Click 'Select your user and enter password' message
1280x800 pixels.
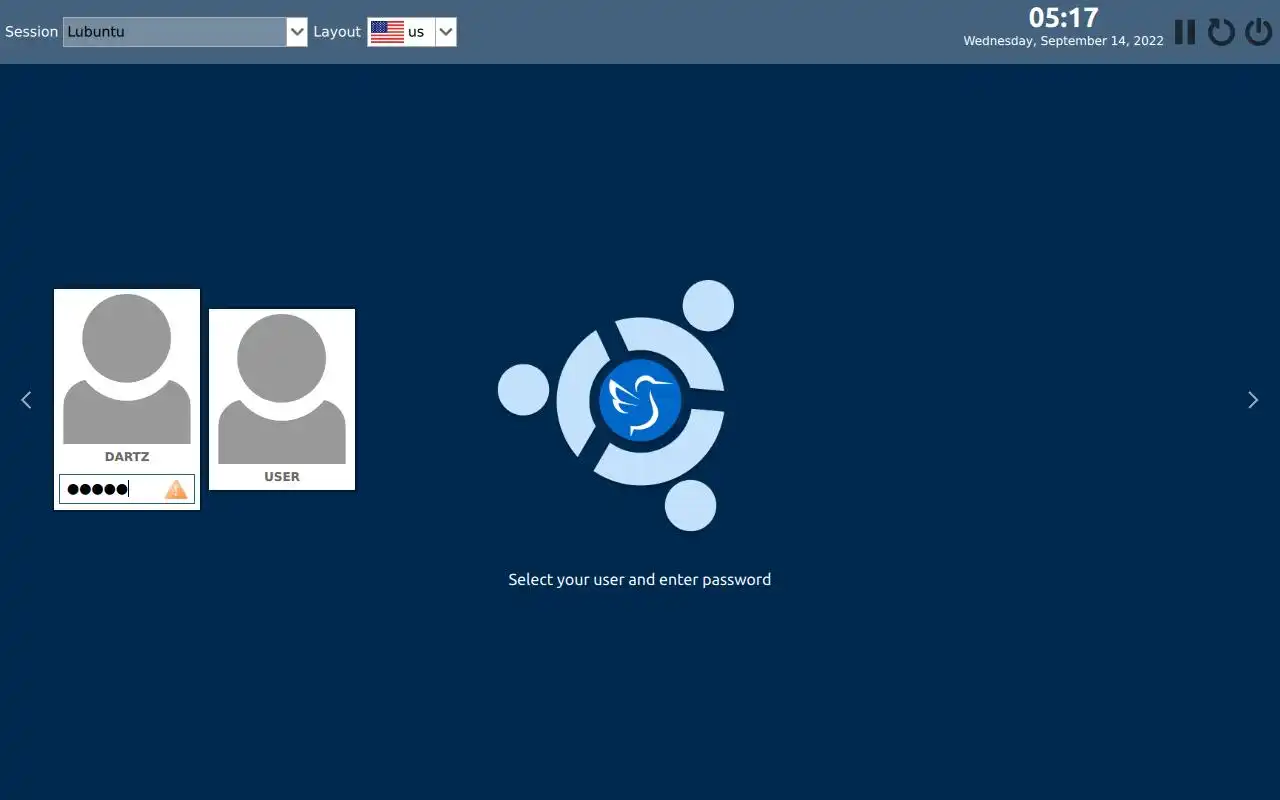[640, 579]
